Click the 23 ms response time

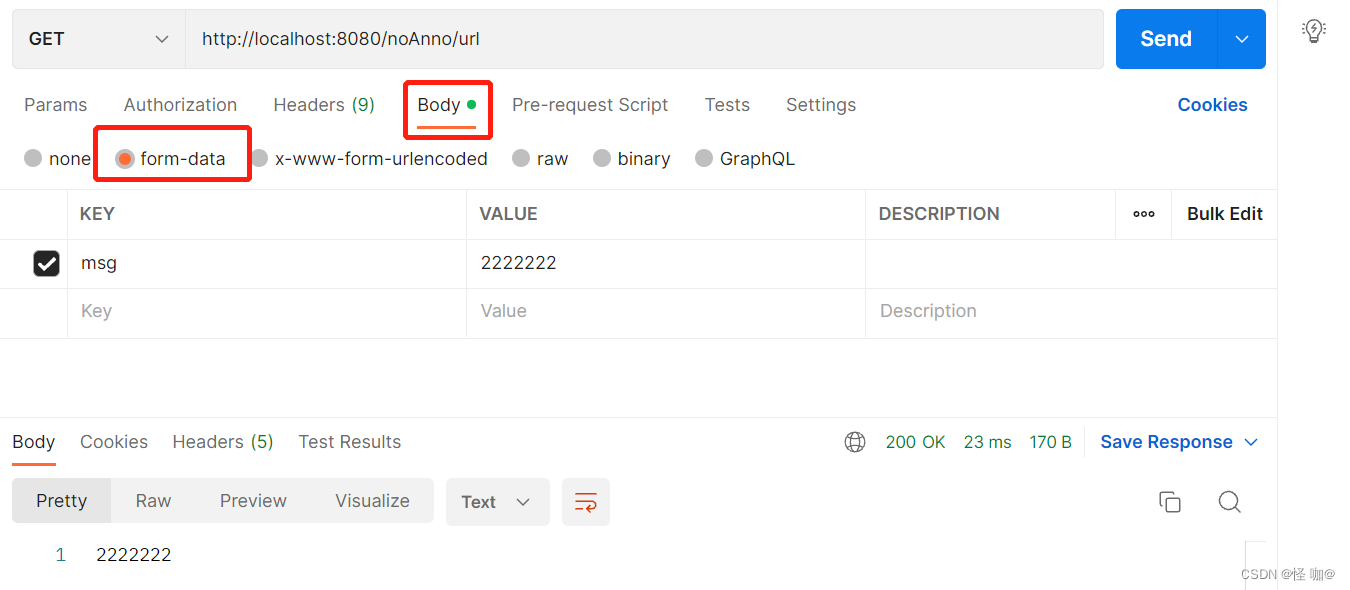pos(987,442)
